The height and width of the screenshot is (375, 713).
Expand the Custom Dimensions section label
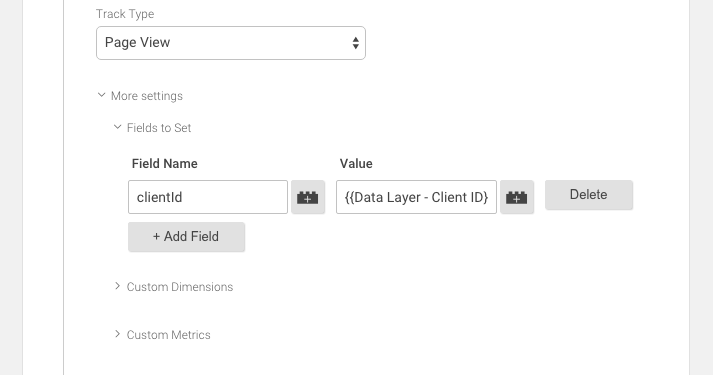(x=180, y=287)
